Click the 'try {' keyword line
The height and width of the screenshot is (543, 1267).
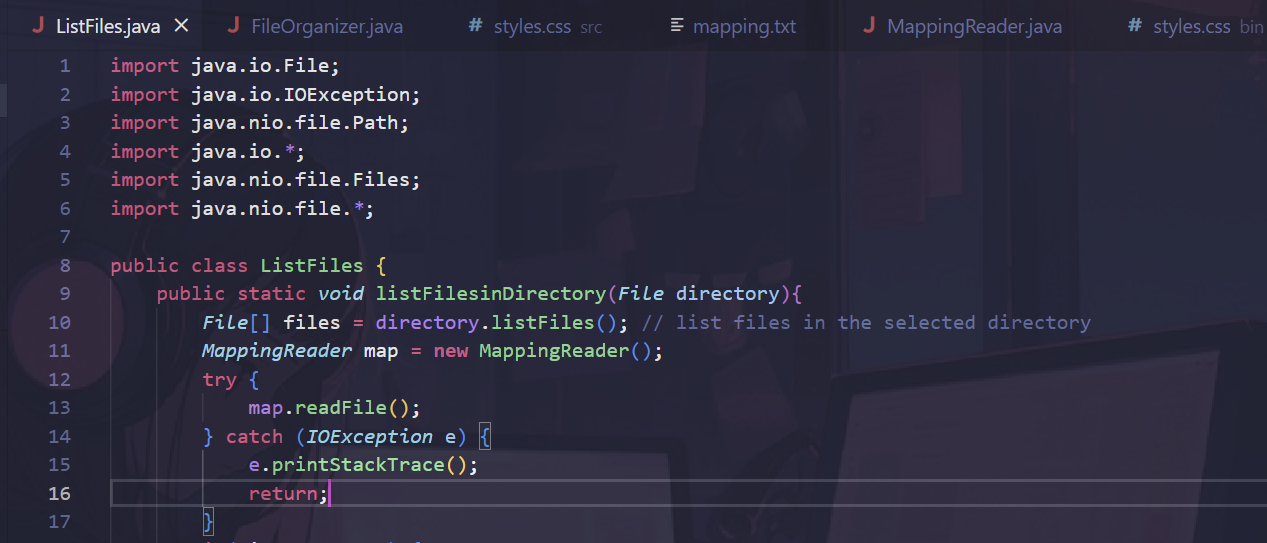[x=231, y=380]
